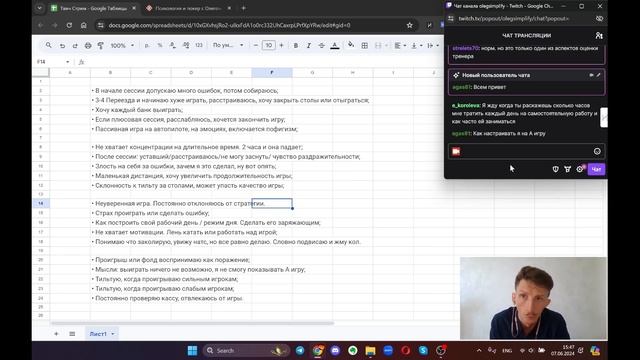
Task: Open the fill color paint bucket
Action: coord(351,45)
